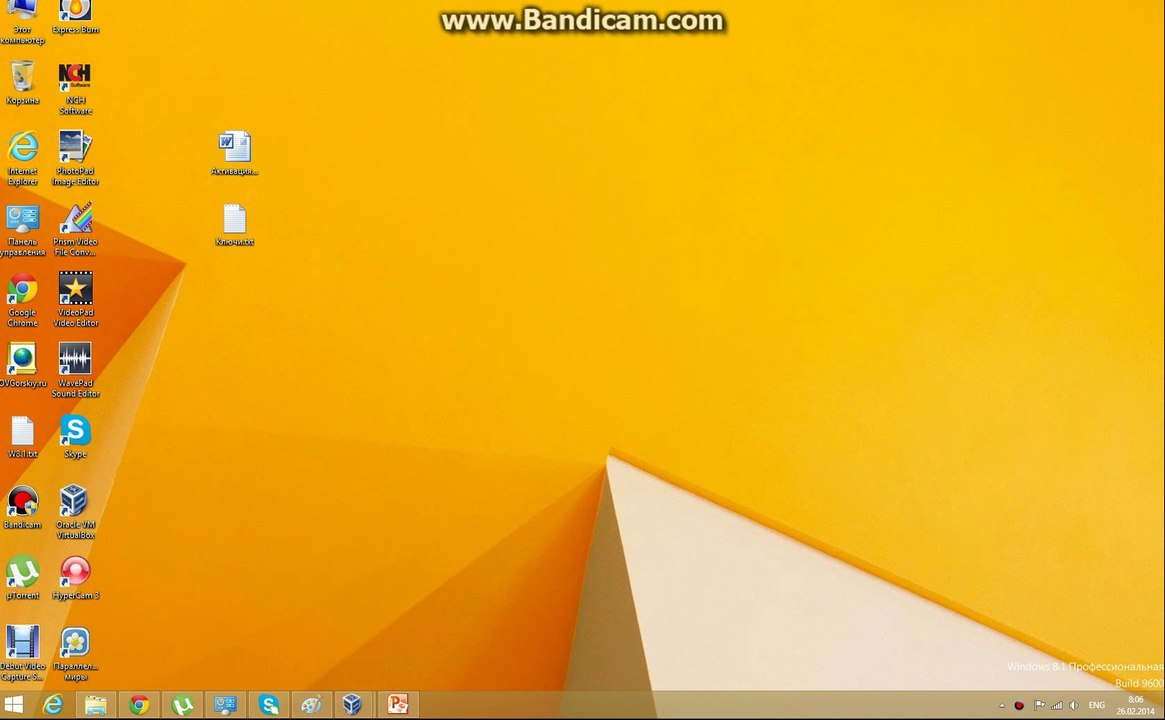Open Skype from the taskbar
This screenshot has width=1165, height=720.
point(268,704)
